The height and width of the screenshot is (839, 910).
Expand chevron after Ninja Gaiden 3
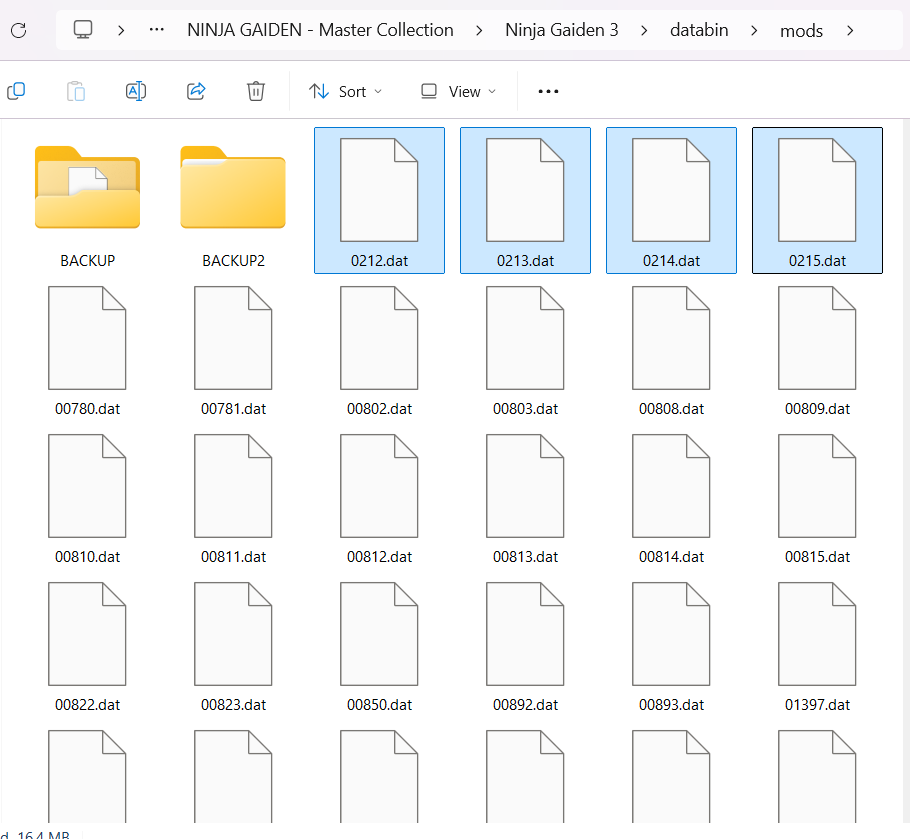[x=644, y=30]
